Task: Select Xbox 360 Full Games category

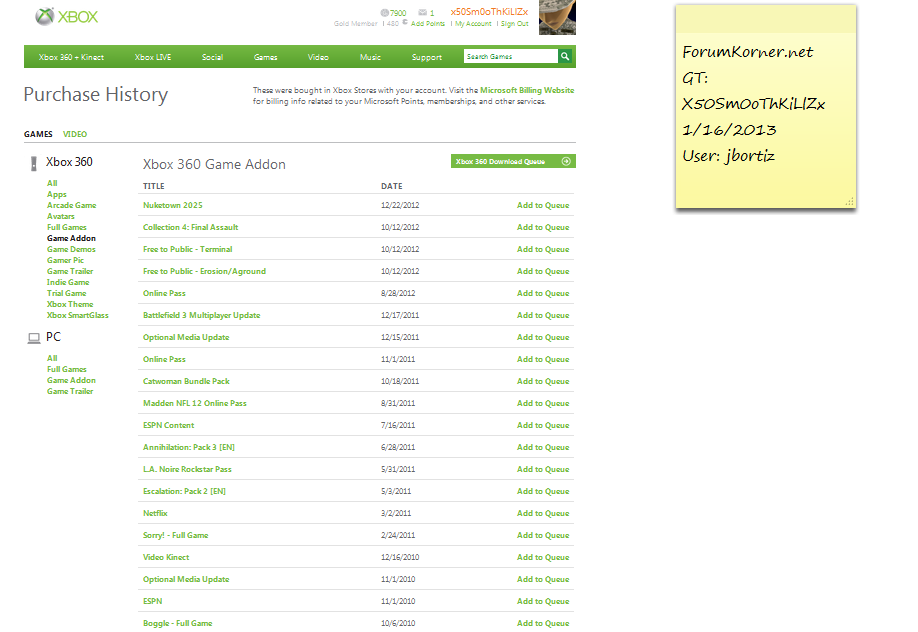Action: tap(67, 227)
